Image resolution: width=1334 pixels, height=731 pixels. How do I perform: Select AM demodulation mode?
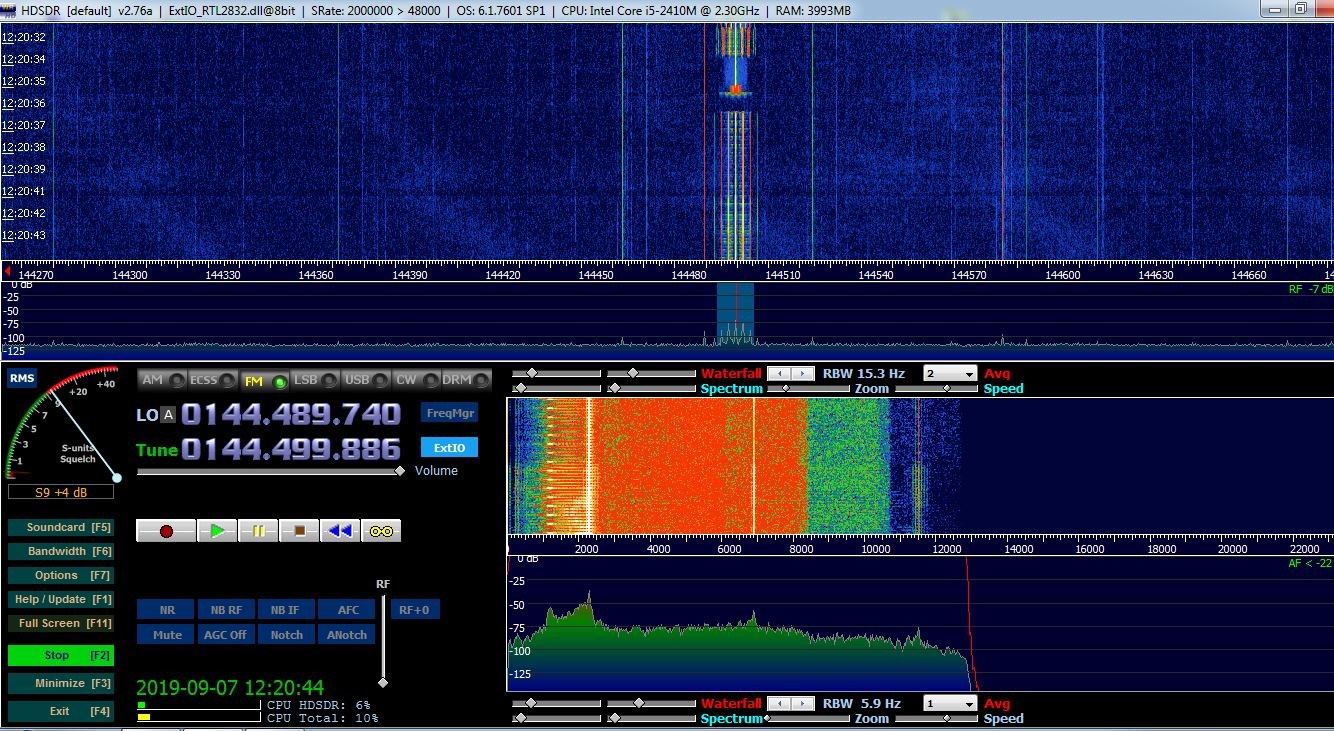162,380
